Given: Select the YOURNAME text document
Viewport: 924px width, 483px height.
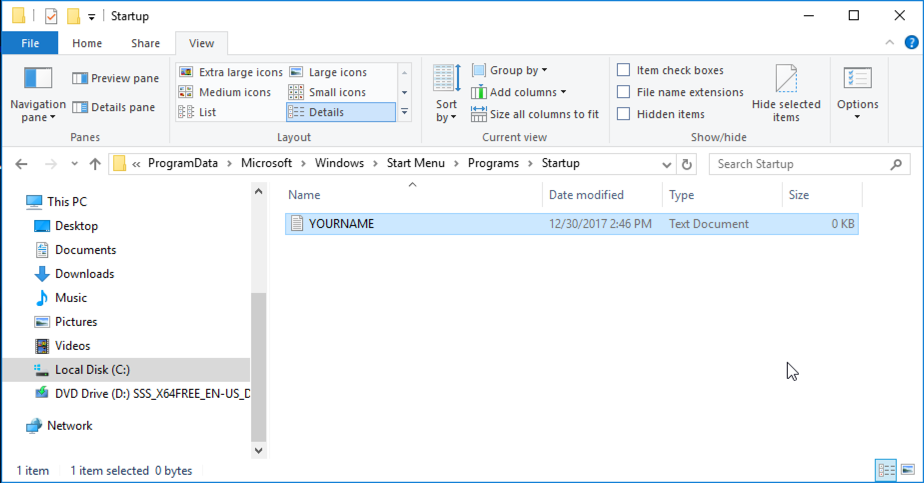Looking at the screenshot, I should [572, 224].
